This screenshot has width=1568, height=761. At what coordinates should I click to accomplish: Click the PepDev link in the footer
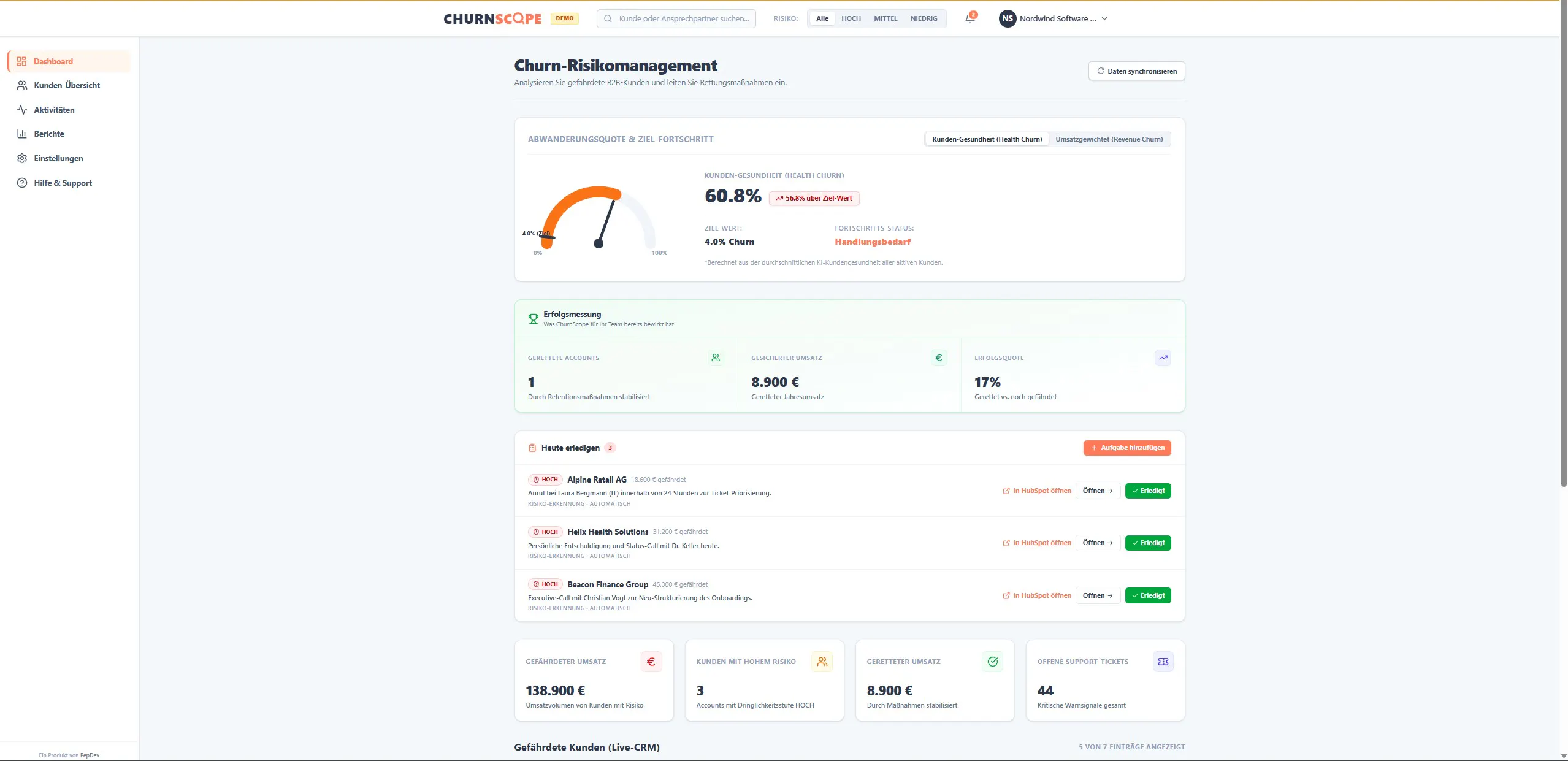tap(90, 755)
